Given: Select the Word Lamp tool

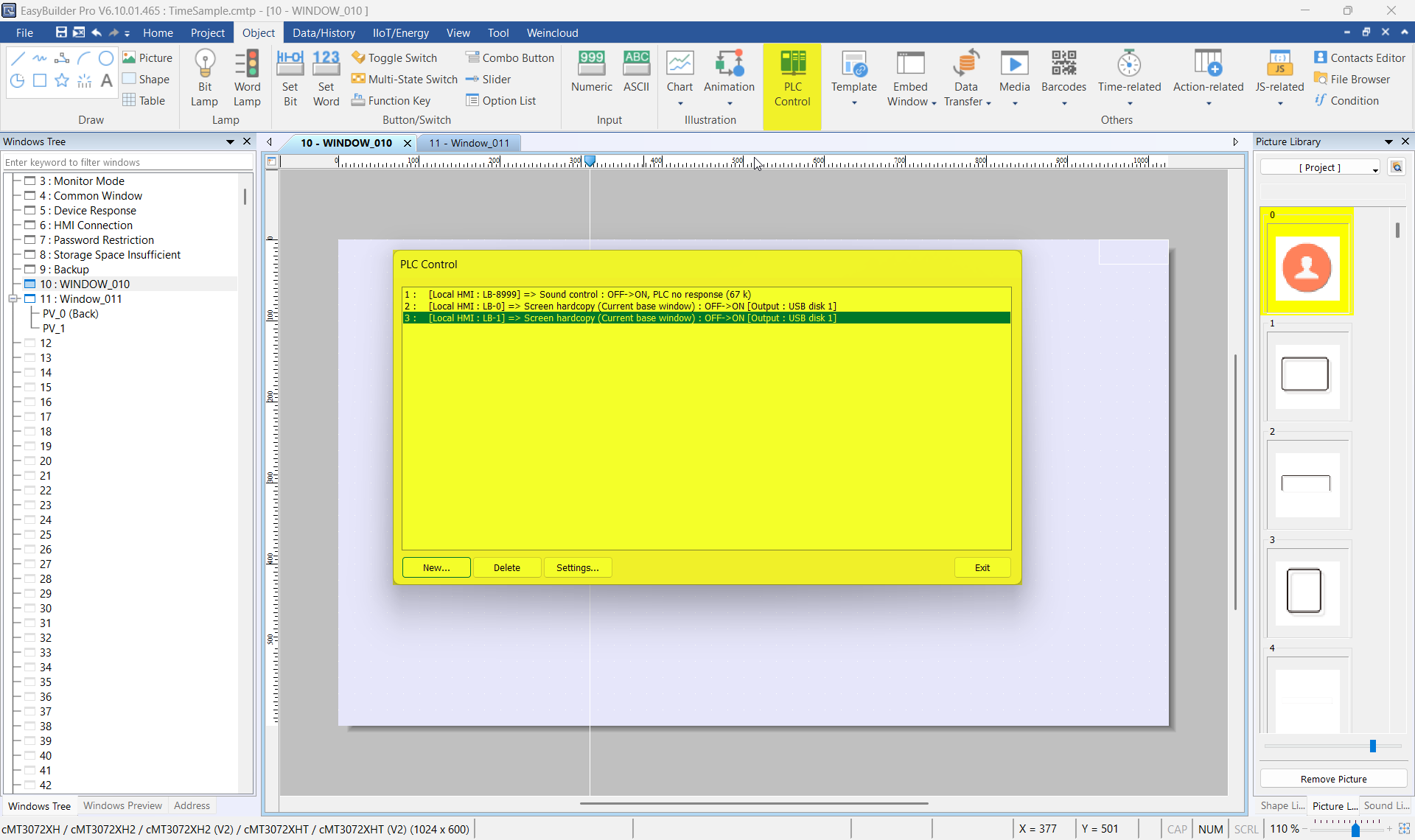Looking at the screenshot, I should click(247, 77).
